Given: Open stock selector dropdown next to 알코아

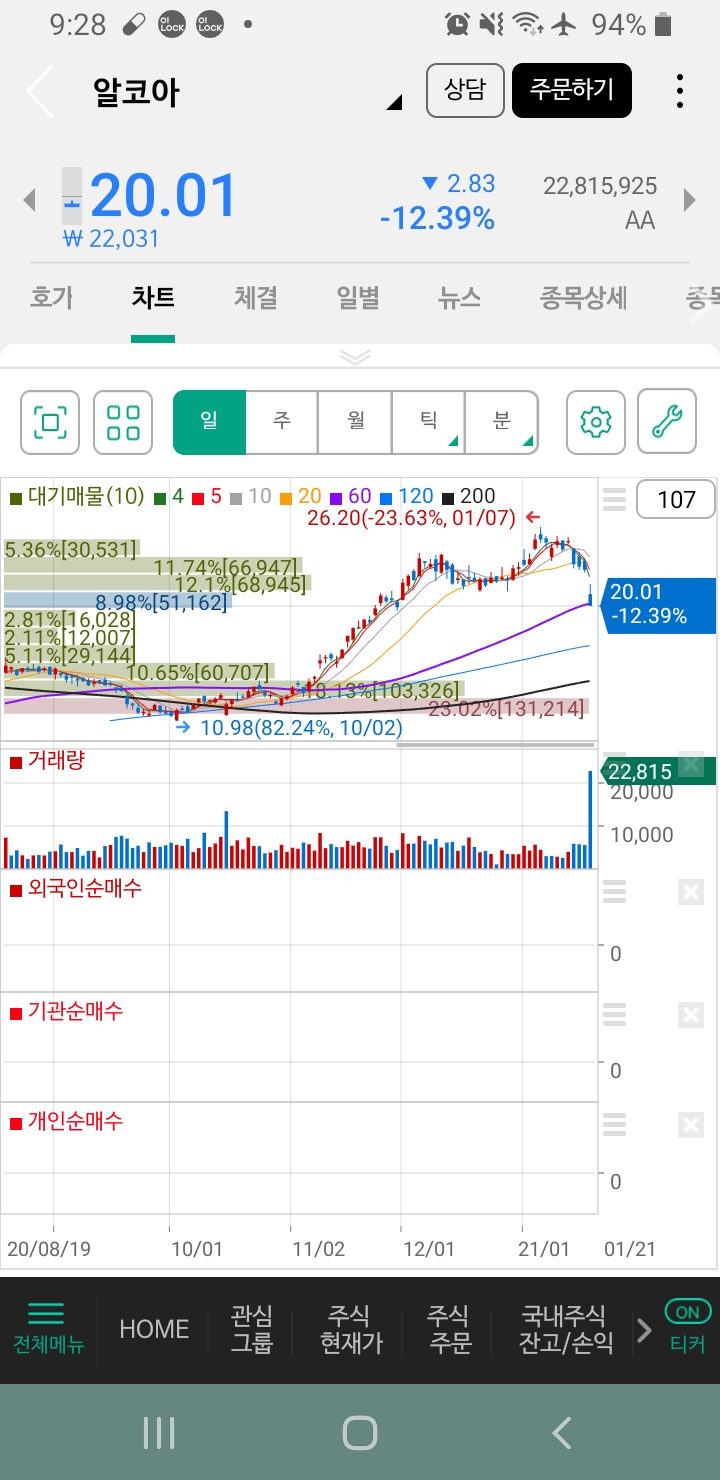Looking at the screenshot, I should [x=394, y=102].
